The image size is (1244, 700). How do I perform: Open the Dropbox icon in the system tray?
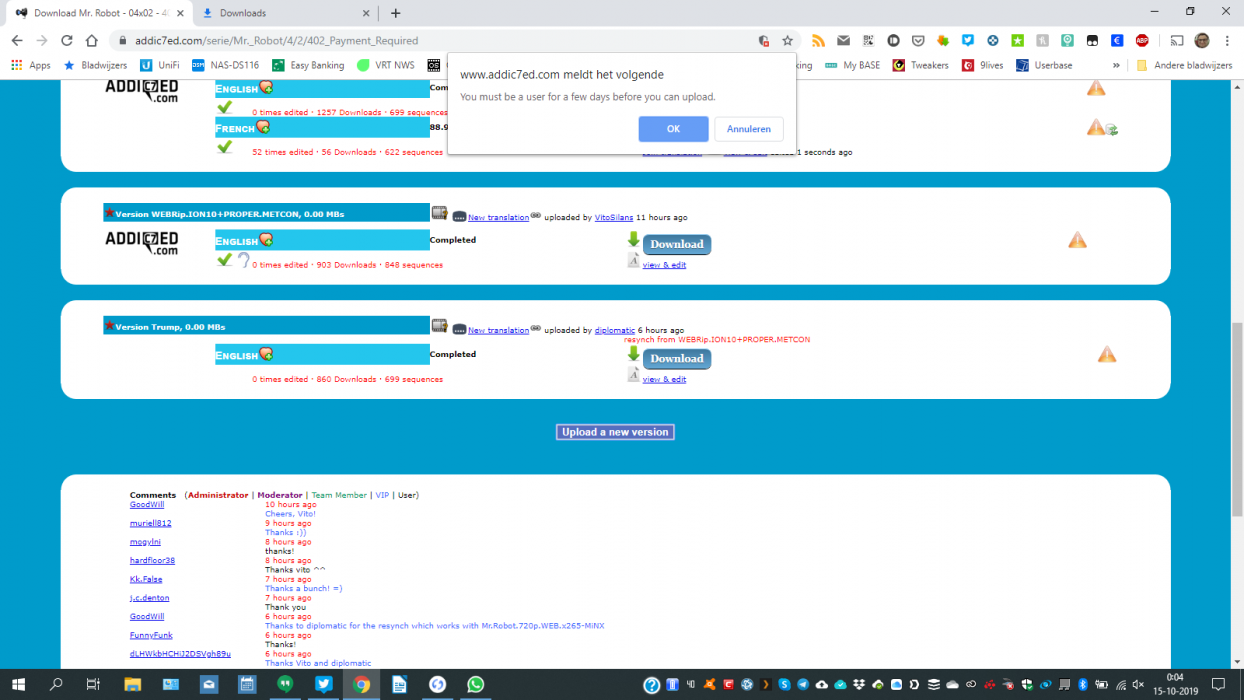point(859,685)
